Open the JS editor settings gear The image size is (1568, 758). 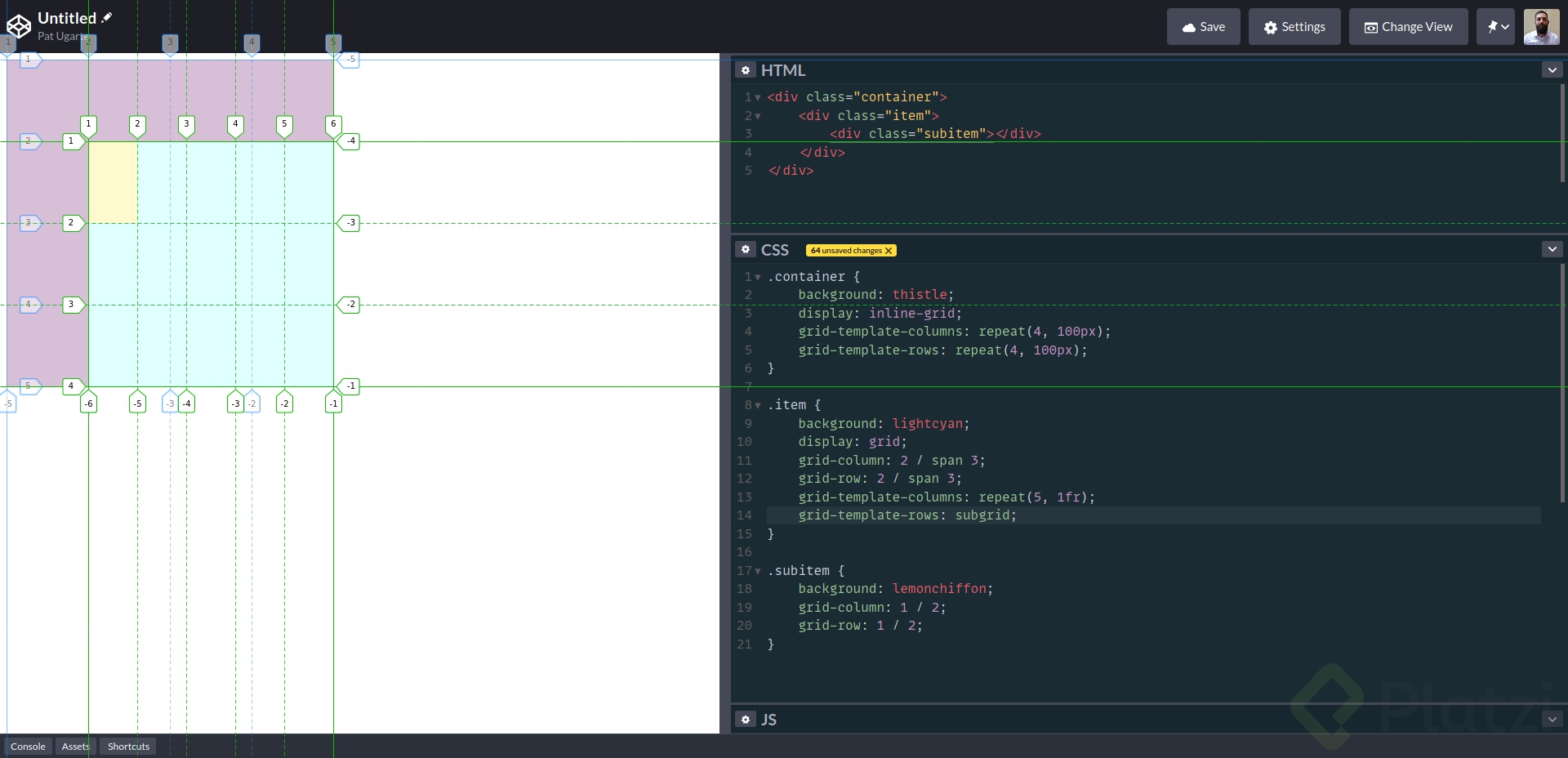click(745, 720)
